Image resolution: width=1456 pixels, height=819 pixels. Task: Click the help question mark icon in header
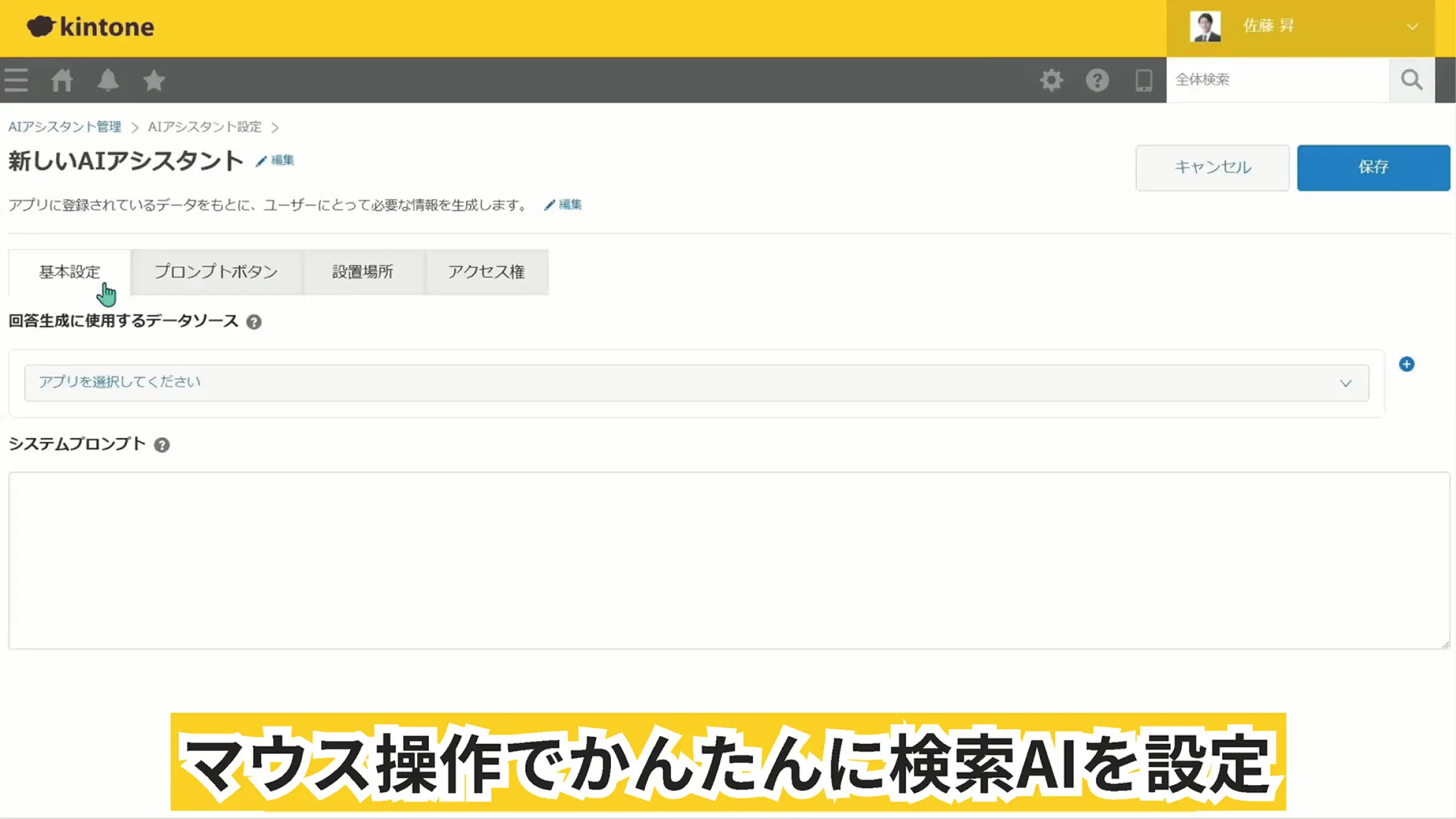tap(1097, 80)
